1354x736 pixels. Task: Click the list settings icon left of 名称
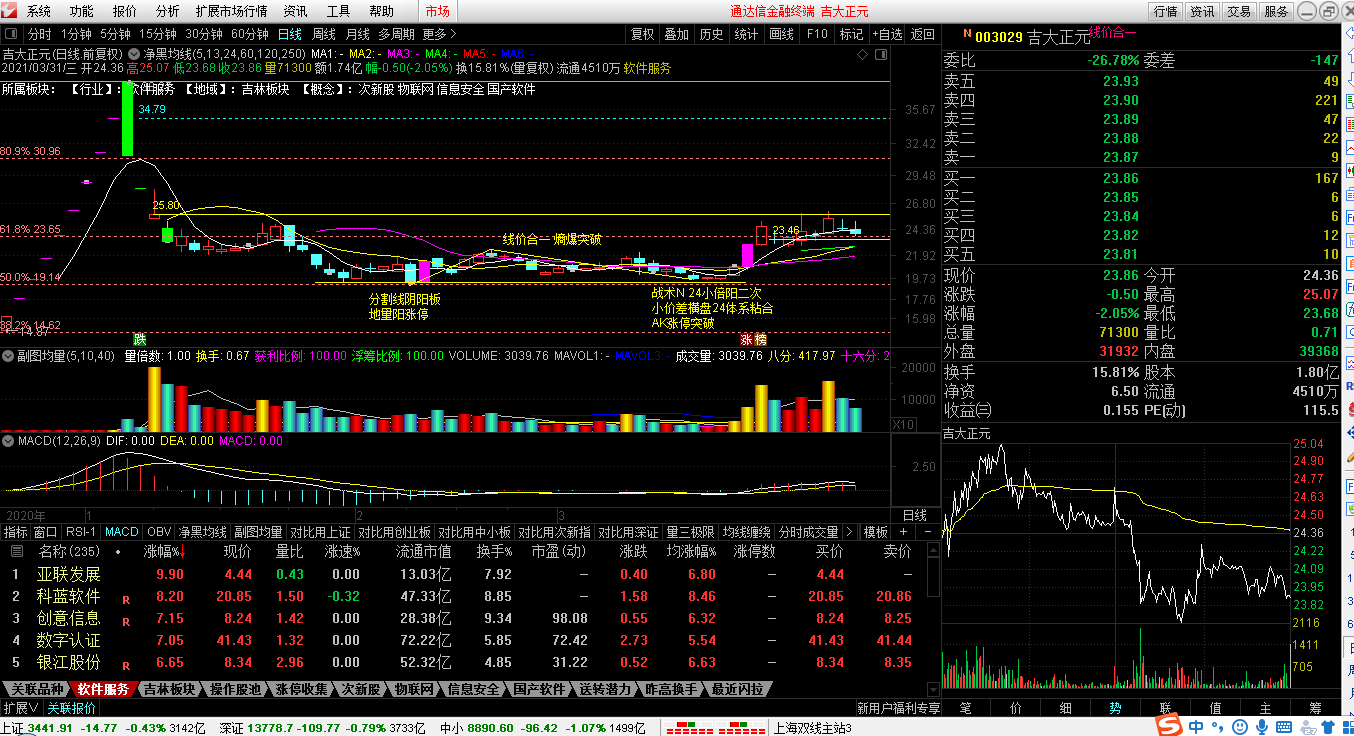click(x=17, y=551)
